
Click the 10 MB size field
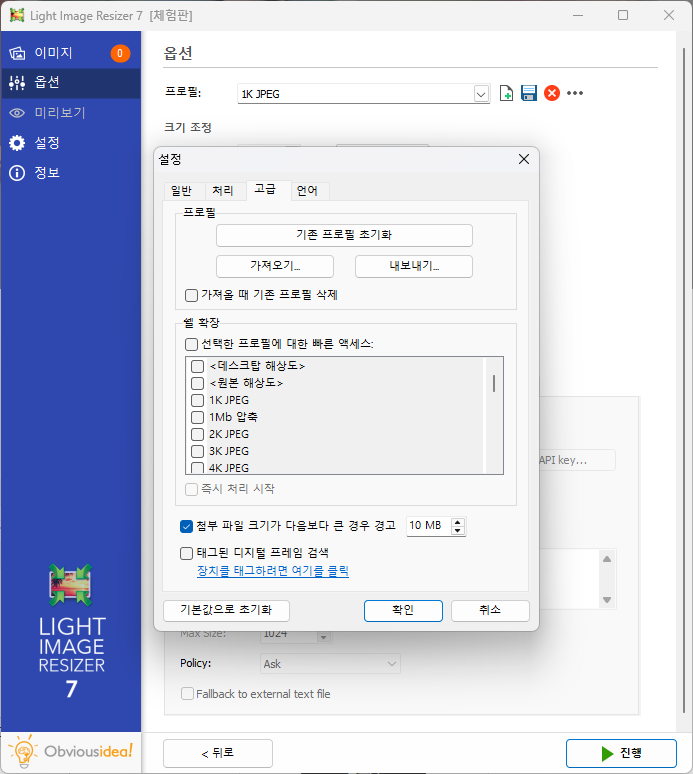[427, 526]
